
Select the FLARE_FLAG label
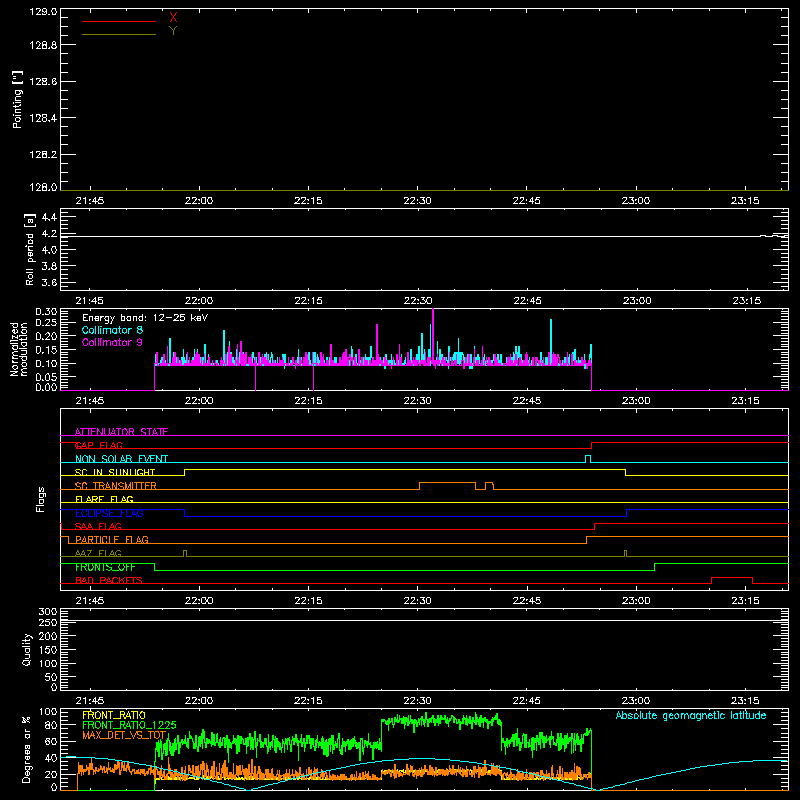point(104,499)
